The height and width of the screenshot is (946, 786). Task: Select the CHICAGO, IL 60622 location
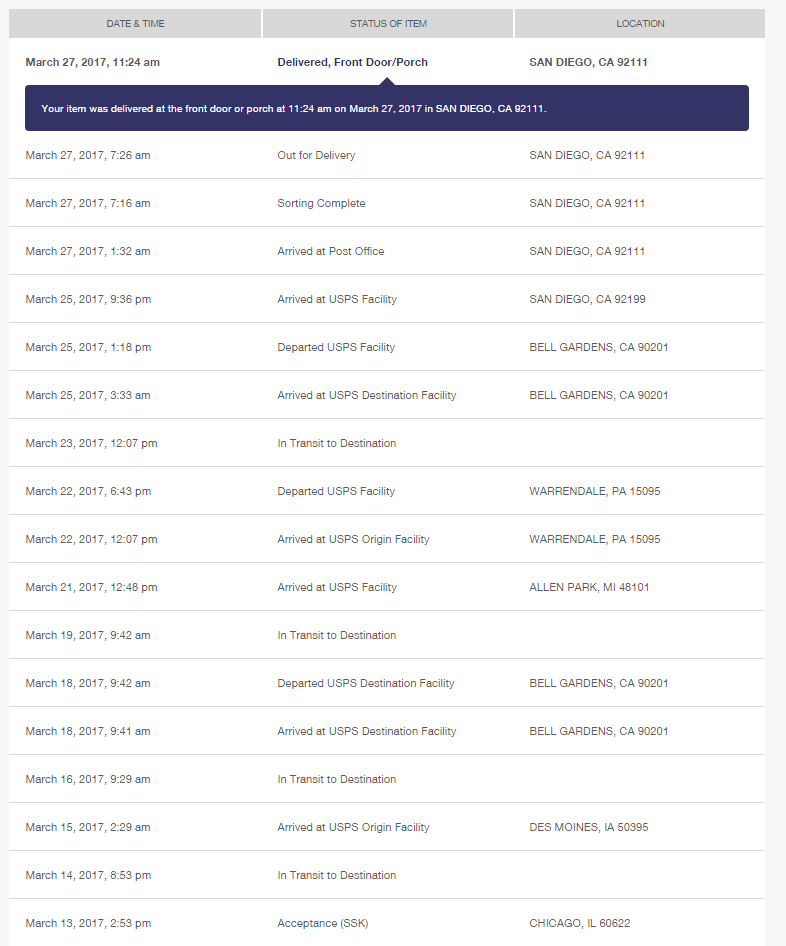pyautogui.click(x=579, y=923)
